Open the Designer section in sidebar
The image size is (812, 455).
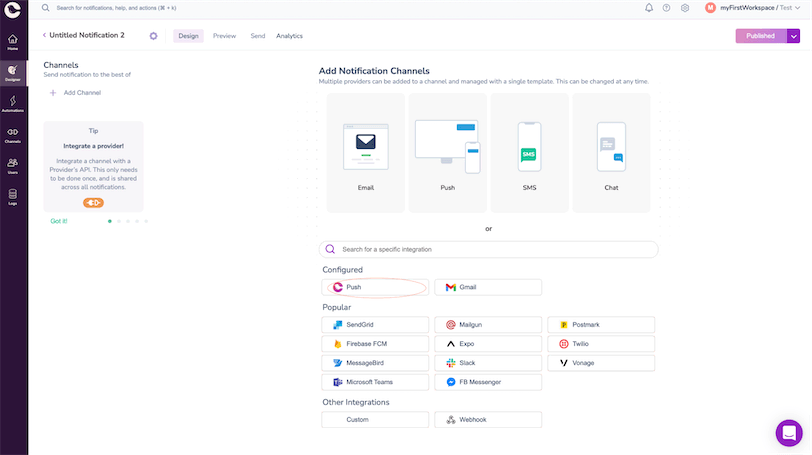coord(13,73)
